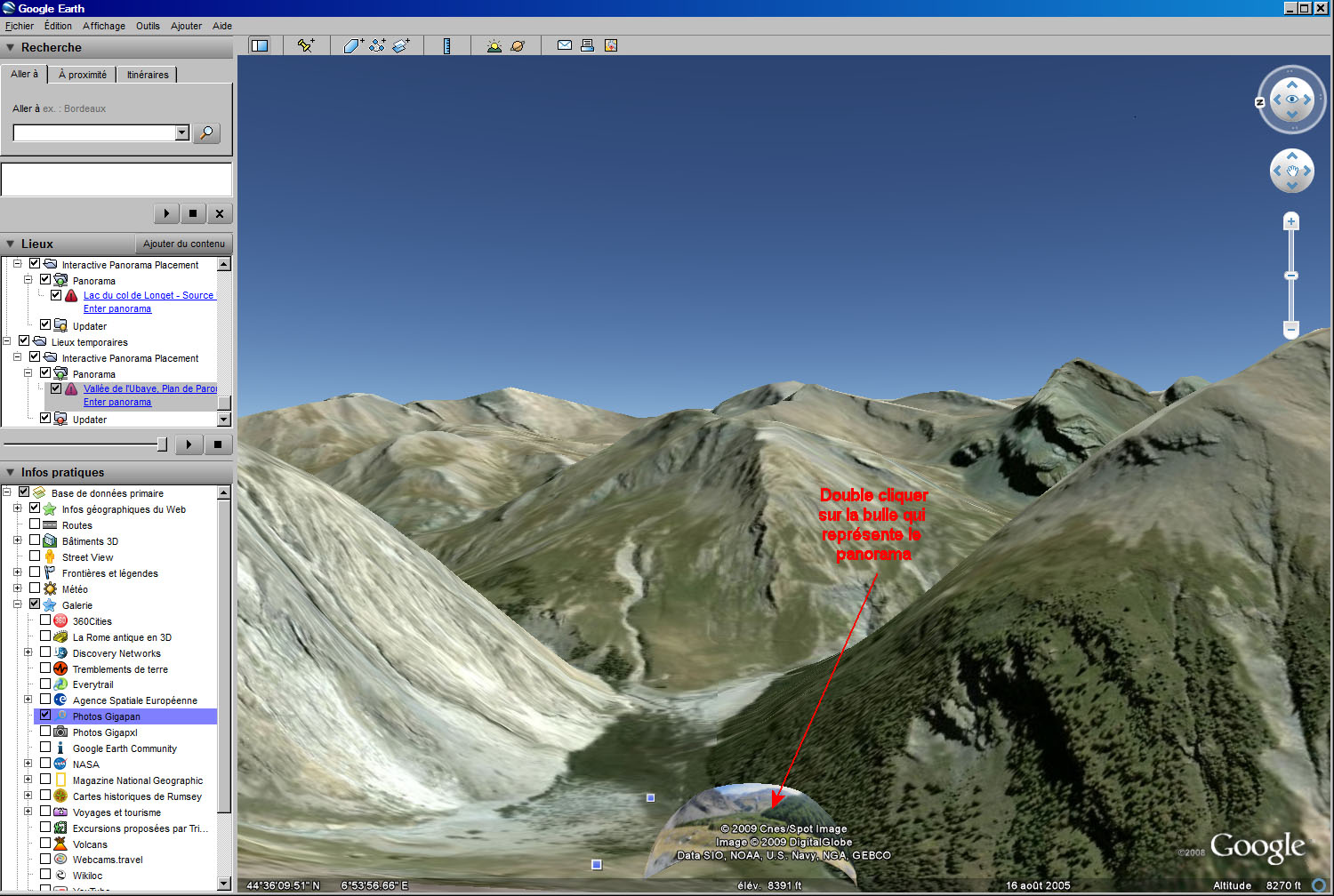The image size is (1334, 896).
Task: Enable the Météo layer checkbox
Action: click(x=35, y=588)
